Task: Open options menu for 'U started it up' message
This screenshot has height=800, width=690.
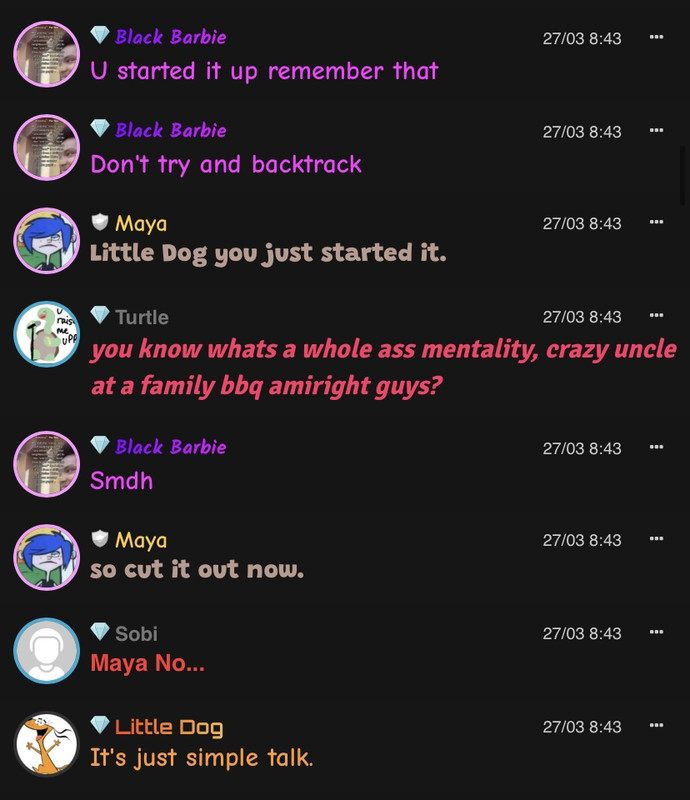Action: (x=656, y=37)
